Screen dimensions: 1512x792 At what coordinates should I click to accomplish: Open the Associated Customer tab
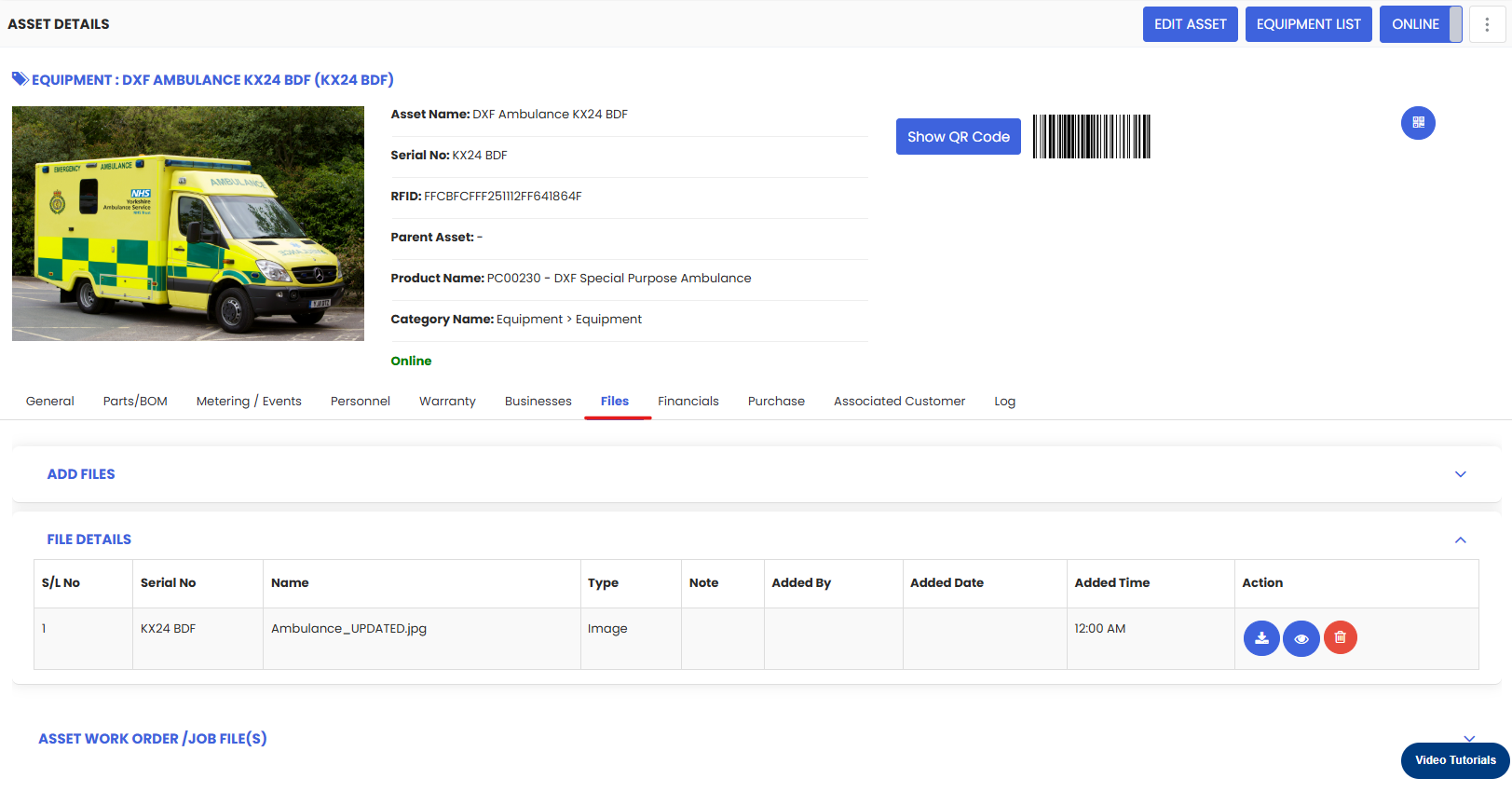pyautogui.click(x=900, y=401)
